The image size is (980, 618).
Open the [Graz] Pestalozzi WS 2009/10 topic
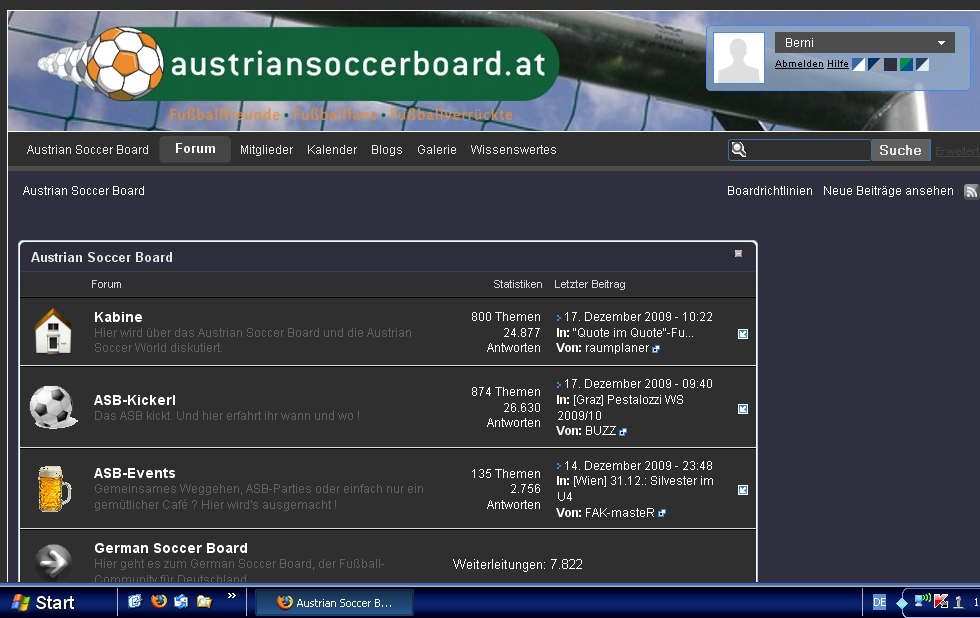point(621,407)
